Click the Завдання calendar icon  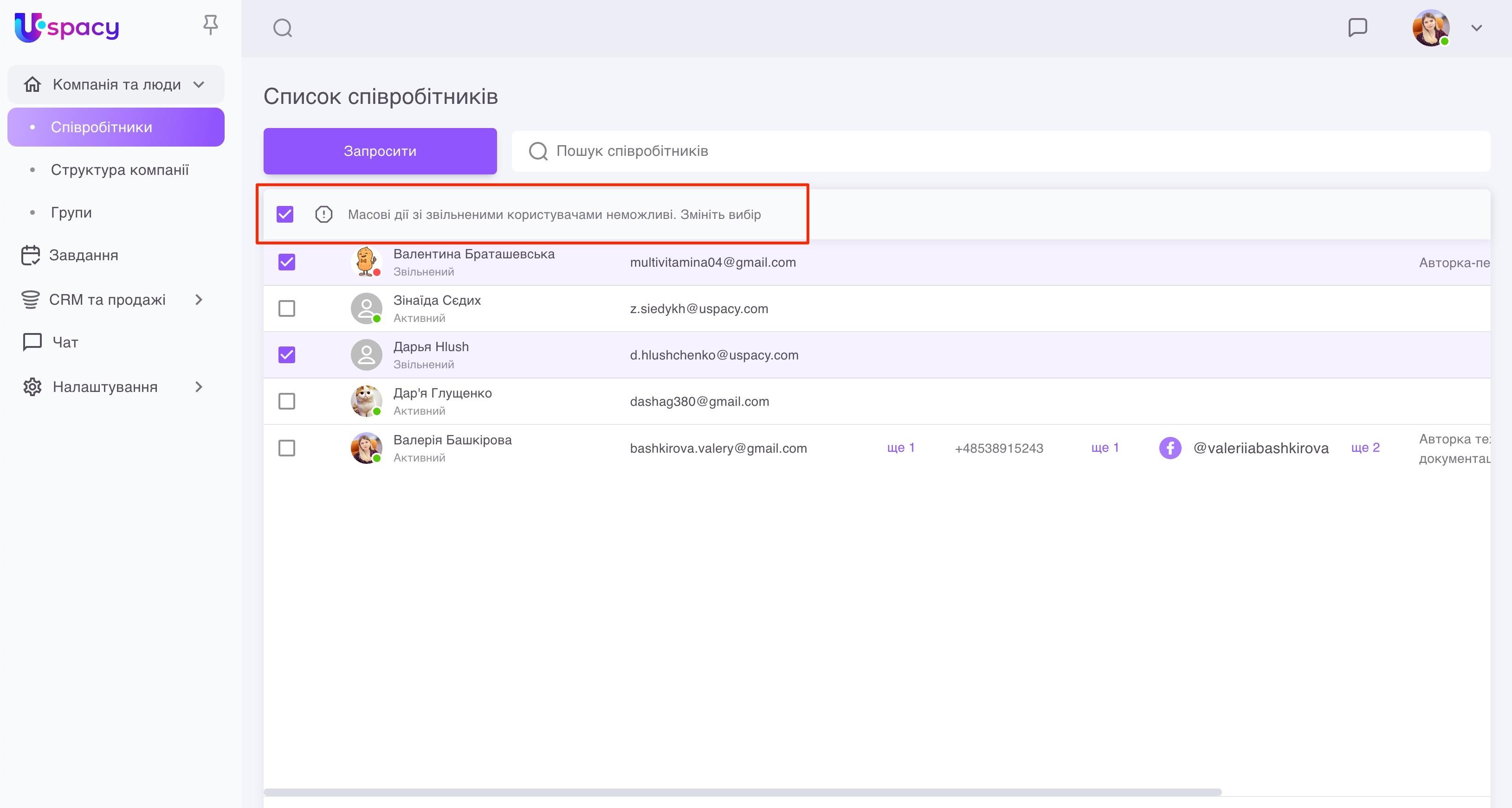click(31, 255)
